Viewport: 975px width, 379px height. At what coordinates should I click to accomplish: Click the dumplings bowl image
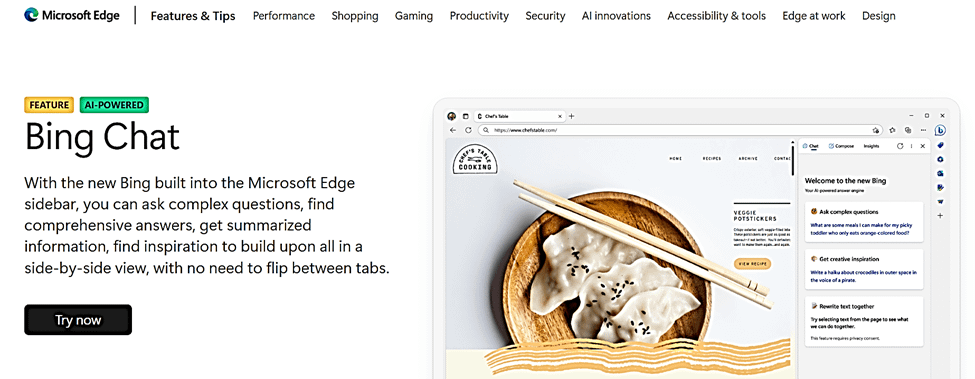click(606, 270)
